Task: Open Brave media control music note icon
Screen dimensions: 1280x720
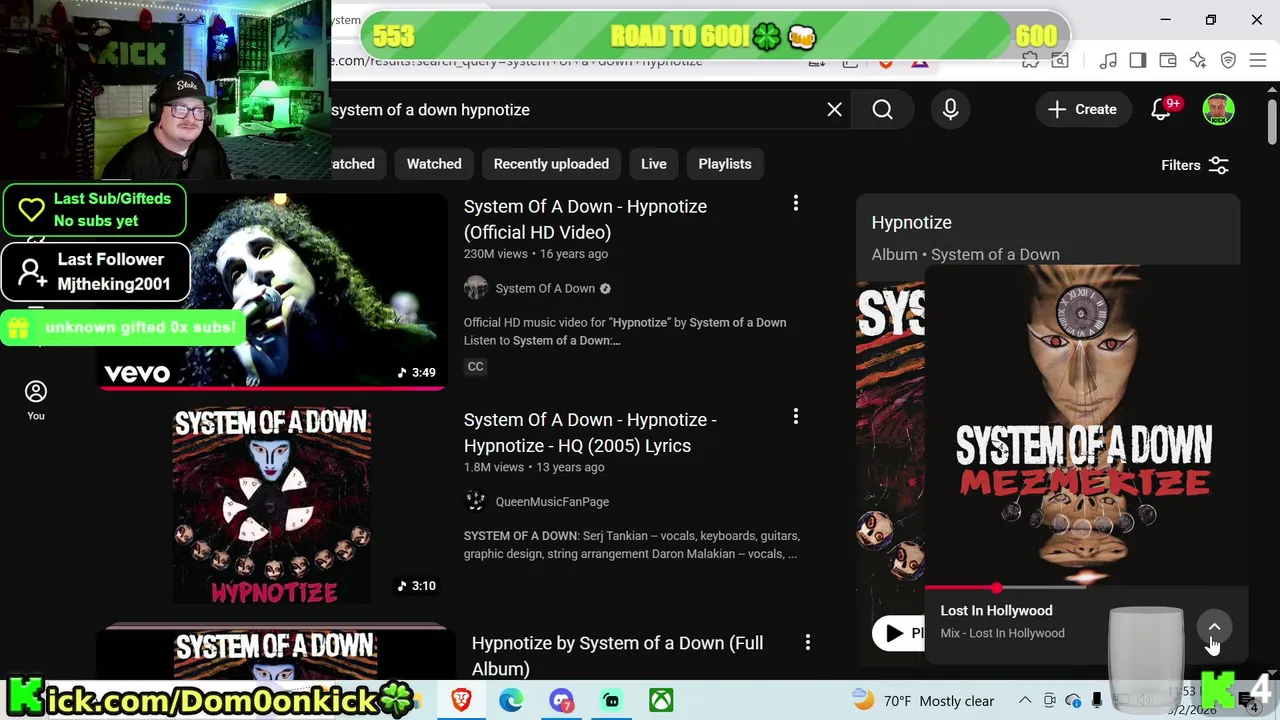Action: point(1107,61)
